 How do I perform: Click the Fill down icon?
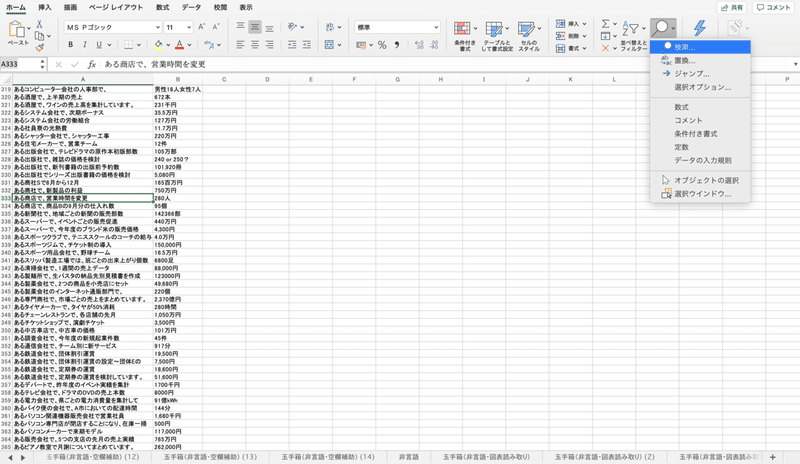pos(605,36)
